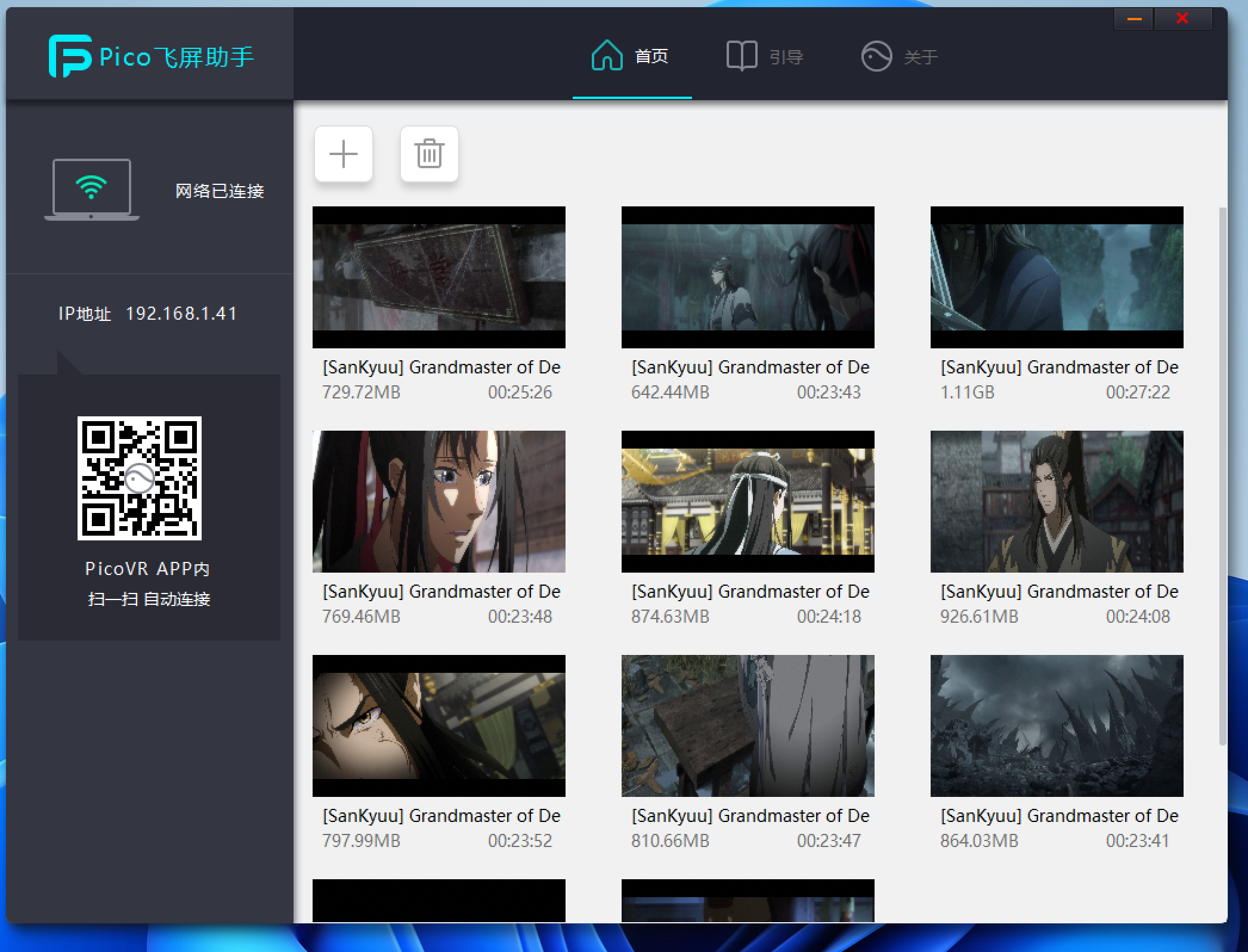
Task: Select the video lasting 00:23:43
Action: [x=747, y=277]
